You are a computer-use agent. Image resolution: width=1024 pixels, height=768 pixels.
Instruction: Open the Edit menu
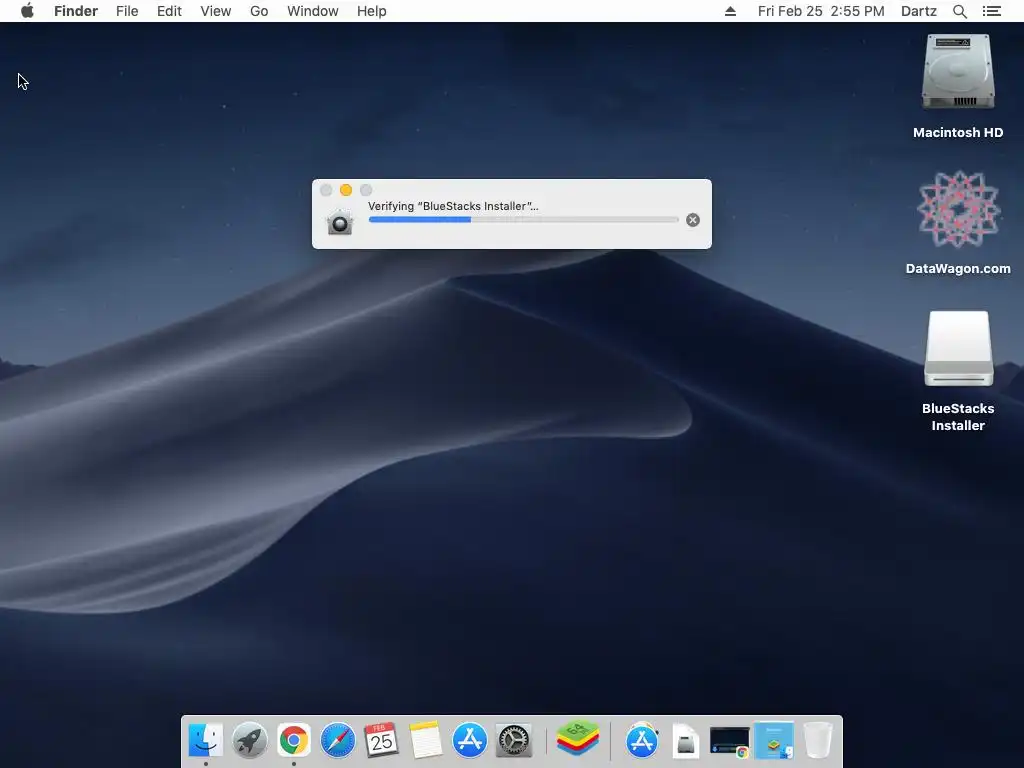[x=169, y=11]
